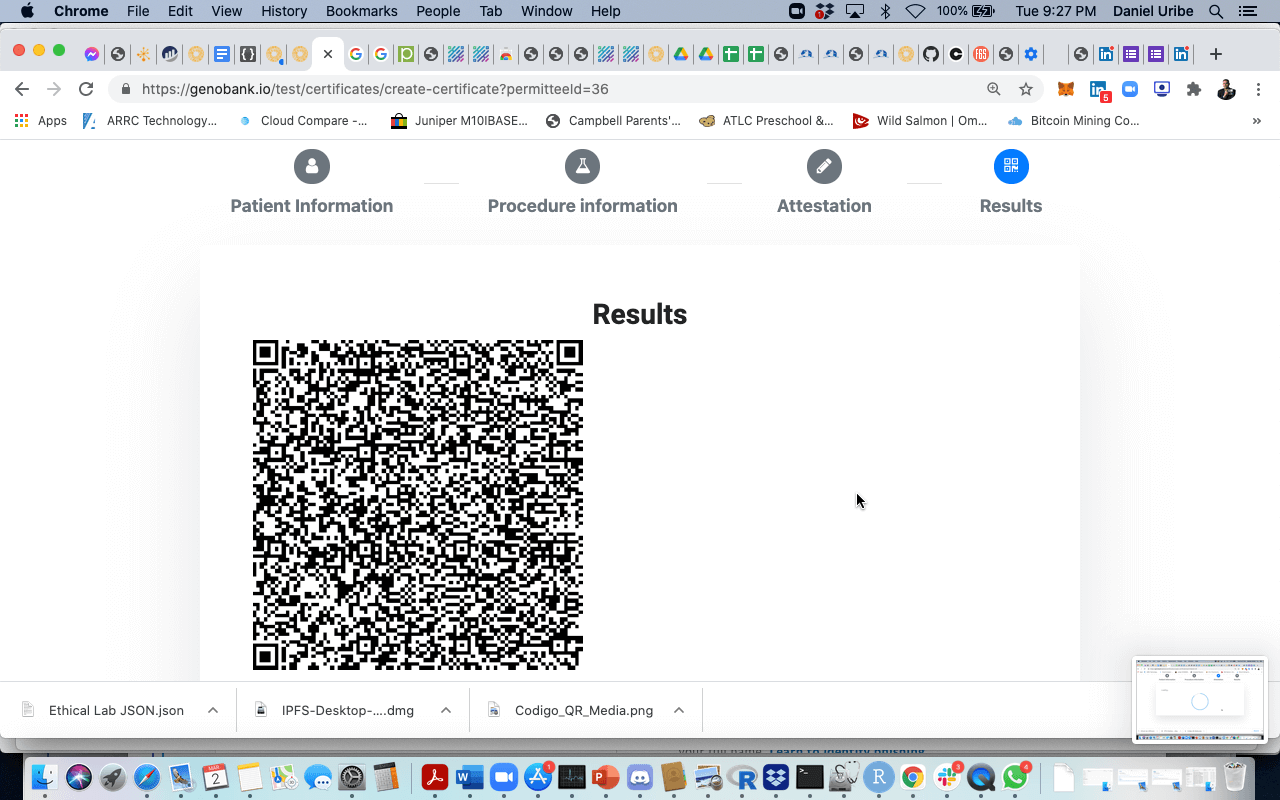Open Microsoft Word from the Dock
Image resolution: width=1280 pixels, height=800 pixels.
[469, 777]
